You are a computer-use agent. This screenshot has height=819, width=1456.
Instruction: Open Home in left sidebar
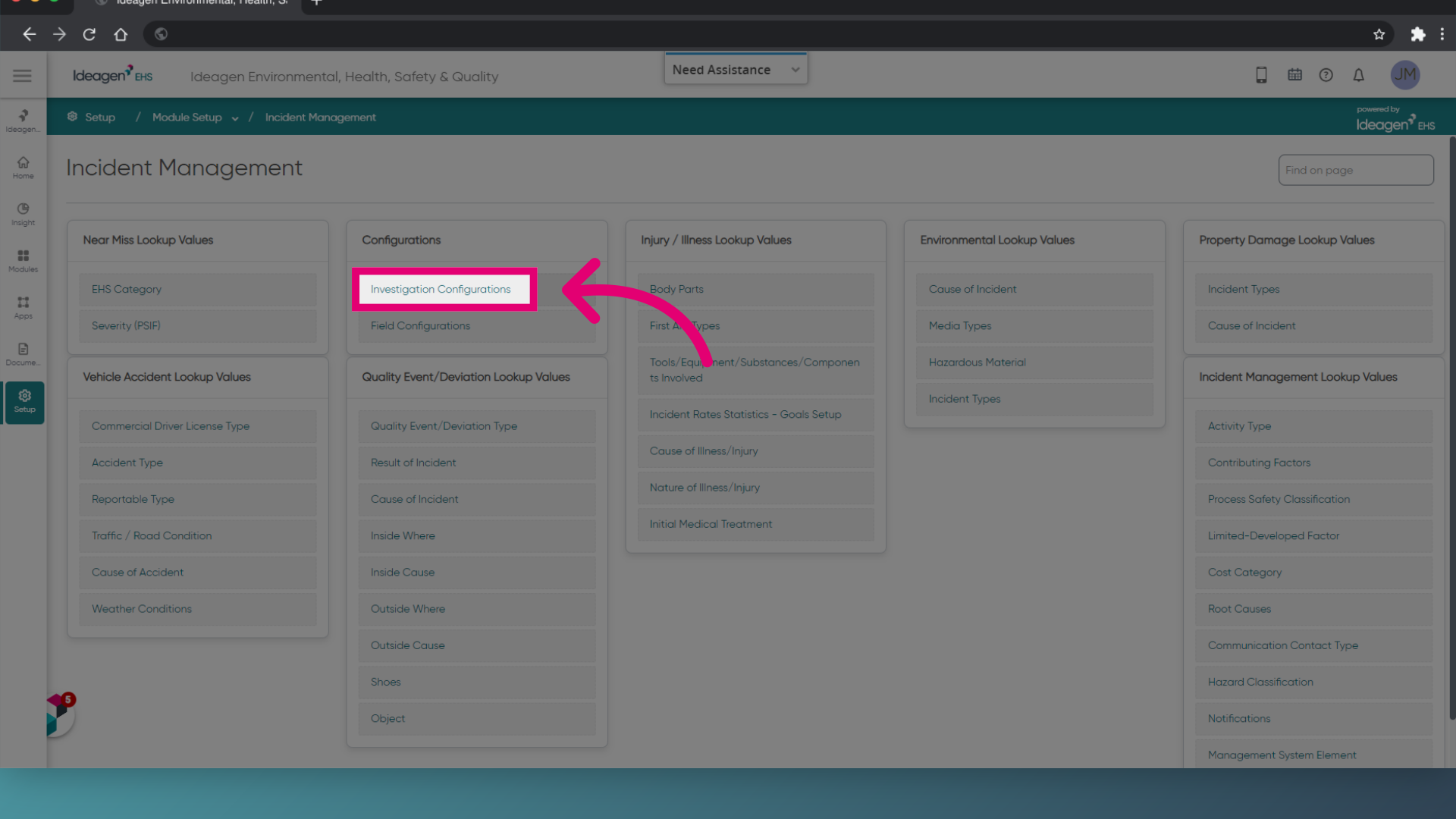tap(23, 168)
